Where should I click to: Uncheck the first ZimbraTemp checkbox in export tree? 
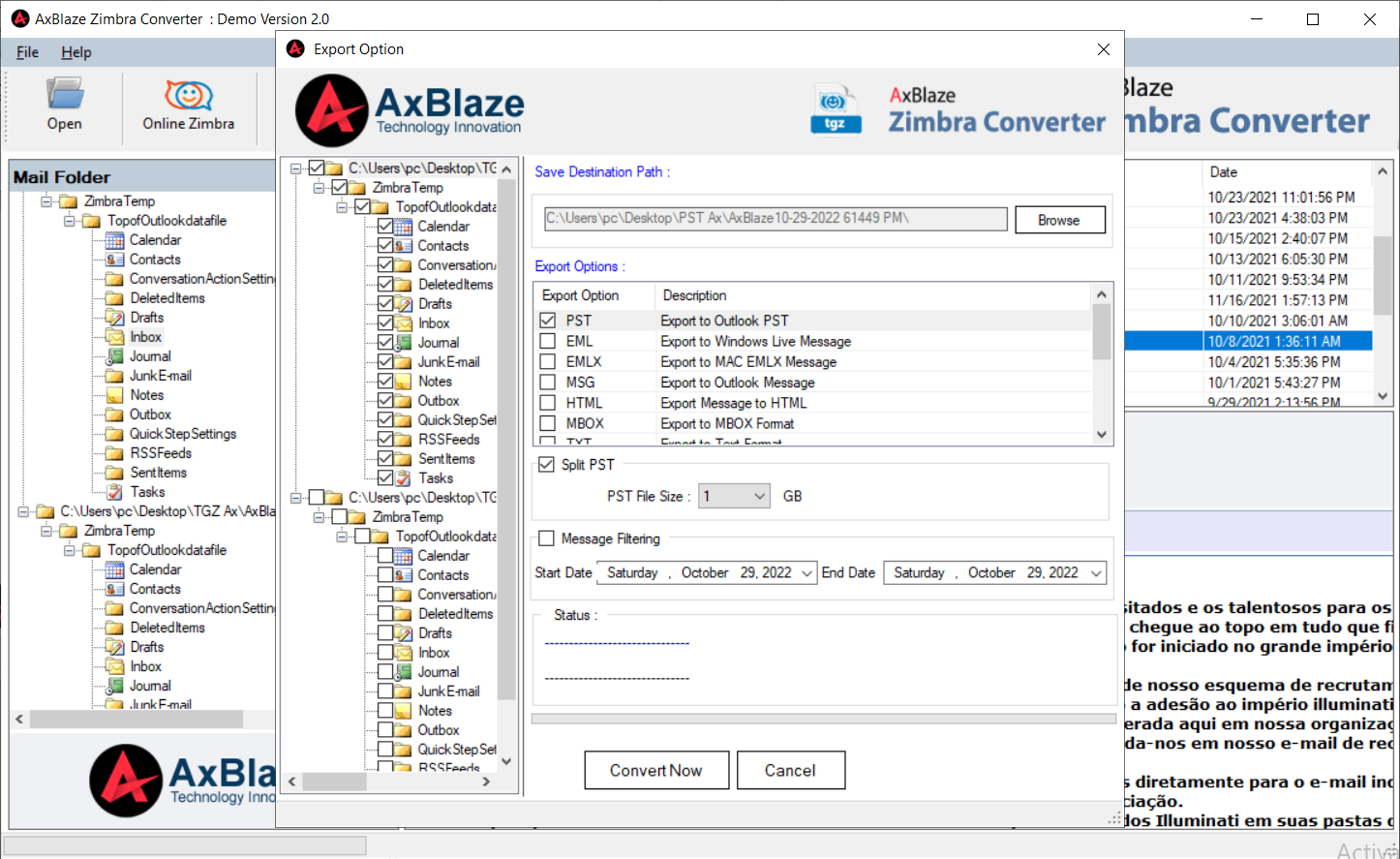[339, 188]
